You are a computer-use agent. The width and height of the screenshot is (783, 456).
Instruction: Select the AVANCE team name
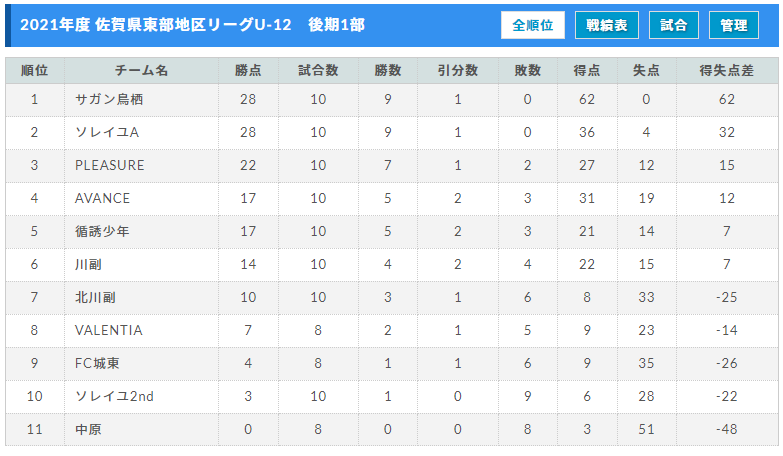tap(102, 198)
